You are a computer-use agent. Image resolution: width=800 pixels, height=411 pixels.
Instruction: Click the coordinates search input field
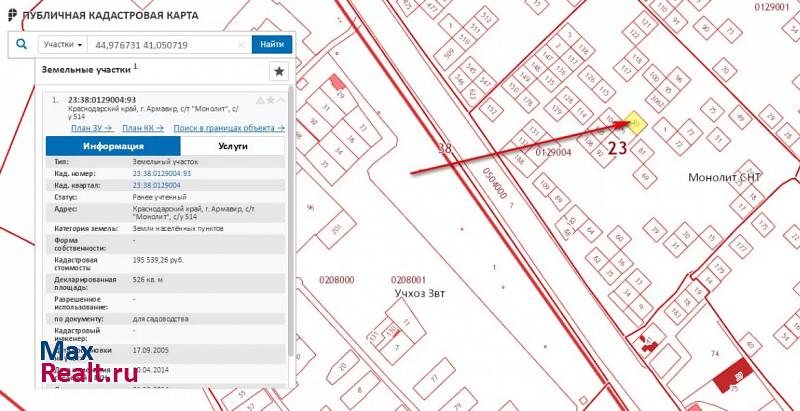coord(162,45)
